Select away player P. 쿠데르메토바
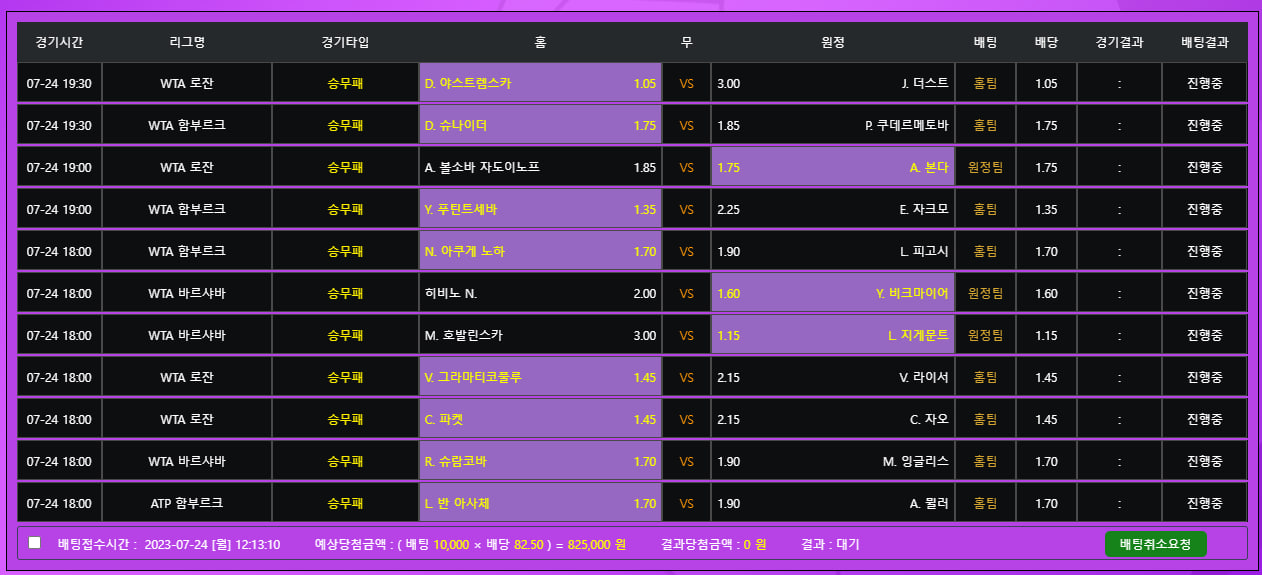 [833, 126]
